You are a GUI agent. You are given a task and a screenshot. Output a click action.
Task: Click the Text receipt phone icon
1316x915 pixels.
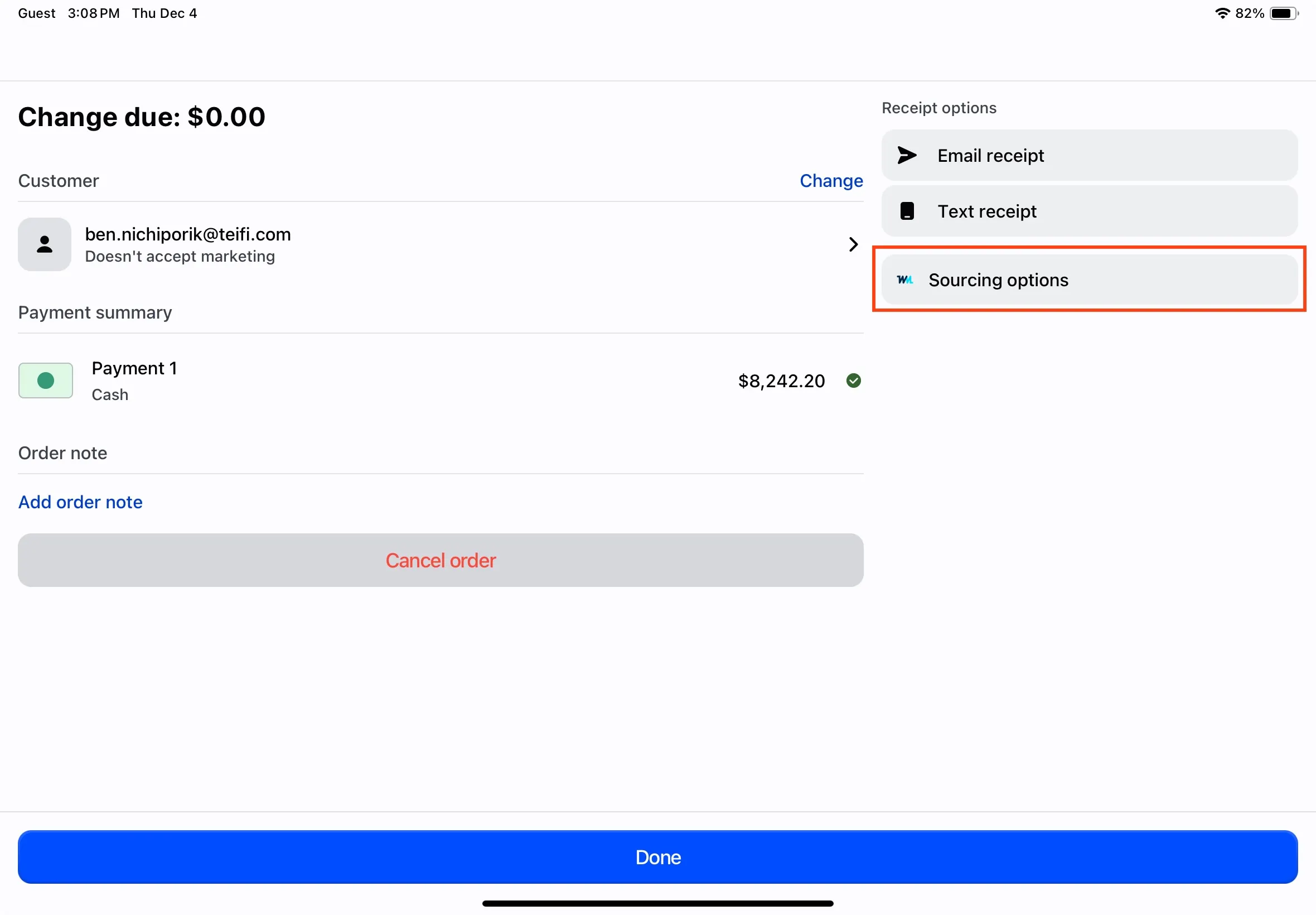906,211
